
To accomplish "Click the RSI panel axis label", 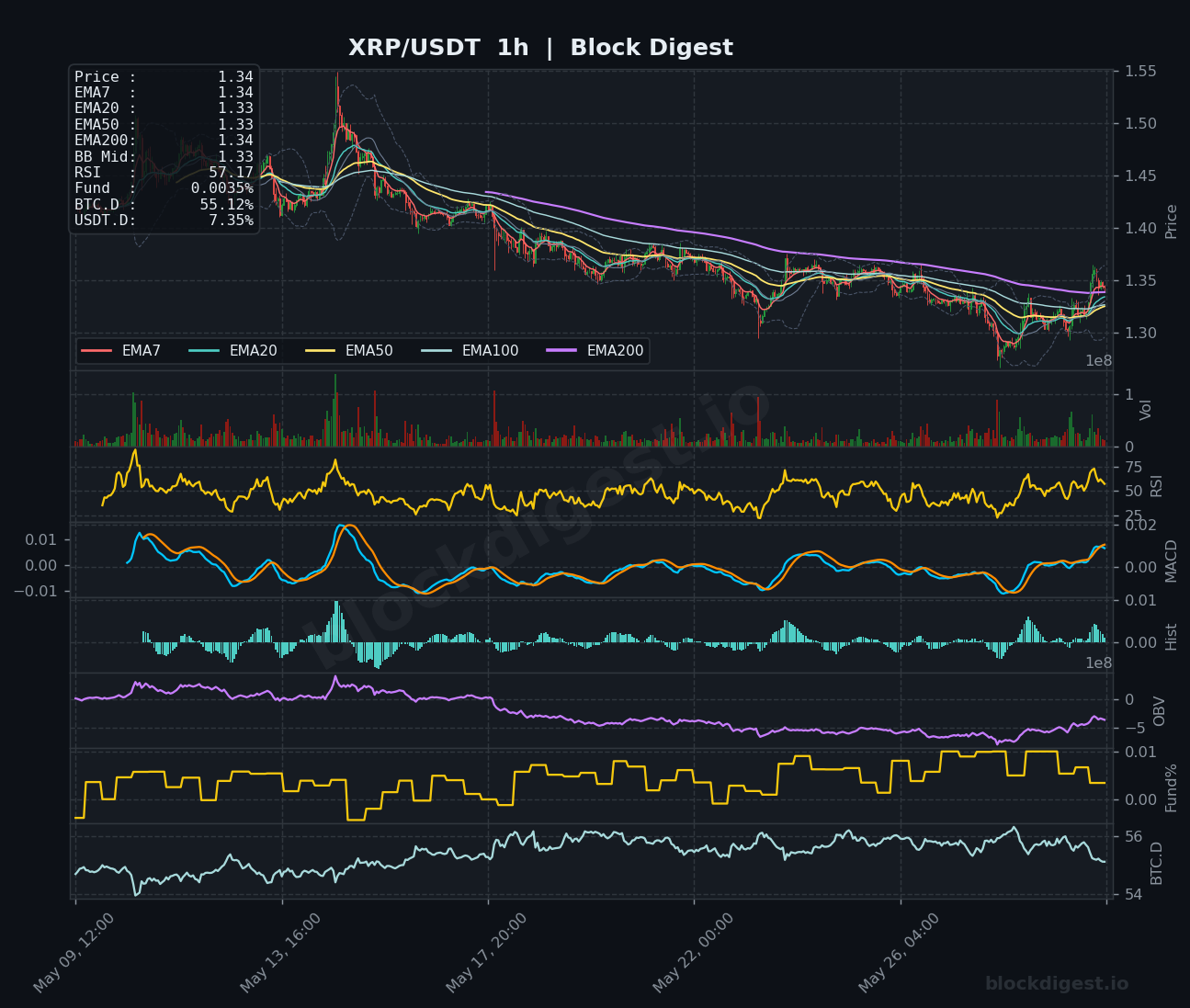I will 1156,485.
